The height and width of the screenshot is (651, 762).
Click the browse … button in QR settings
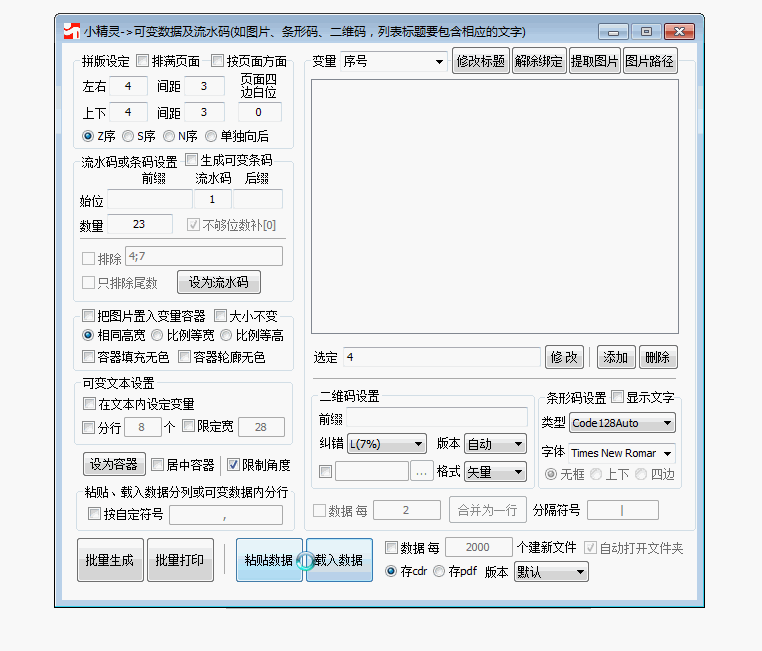(421, 471)
